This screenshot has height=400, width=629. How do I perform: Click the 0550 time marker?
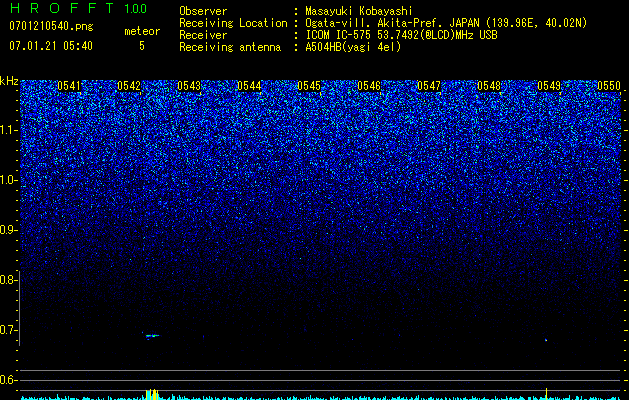[609, 86]
